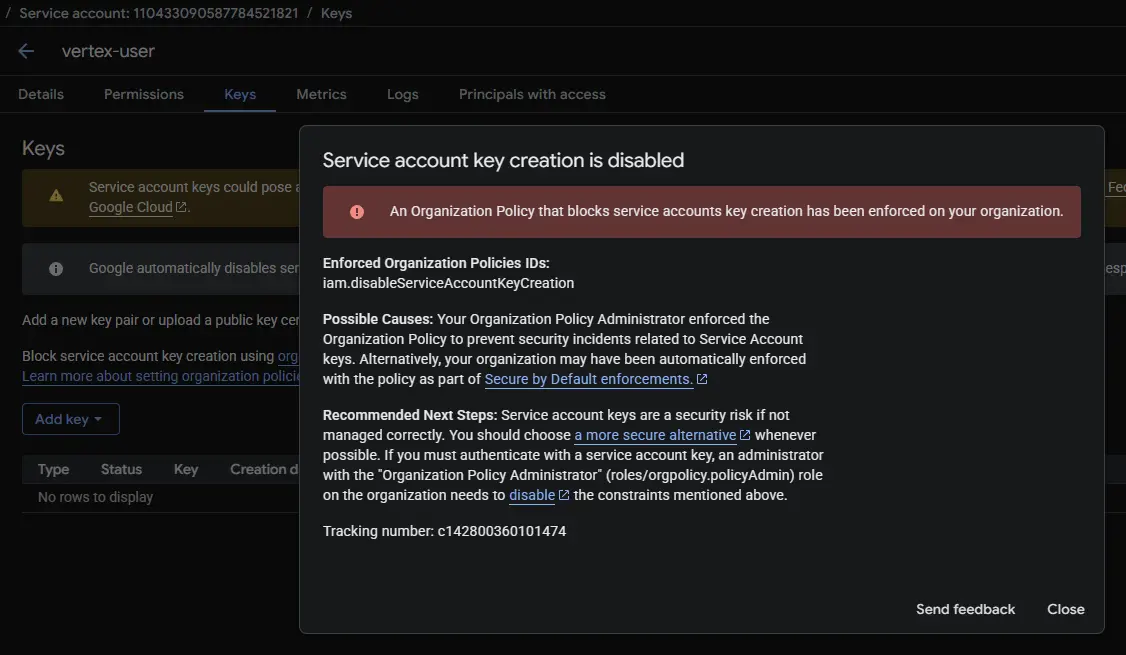Go to the Metrics tab
The width and height of the screenshot is (1126, 655).
[321, 94]
